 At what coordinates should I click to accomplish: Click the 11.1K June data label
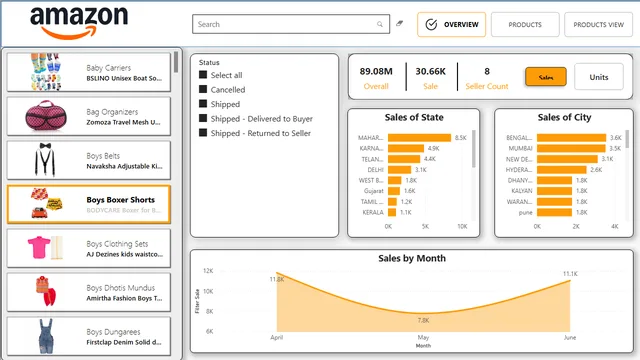click(570, 273)
